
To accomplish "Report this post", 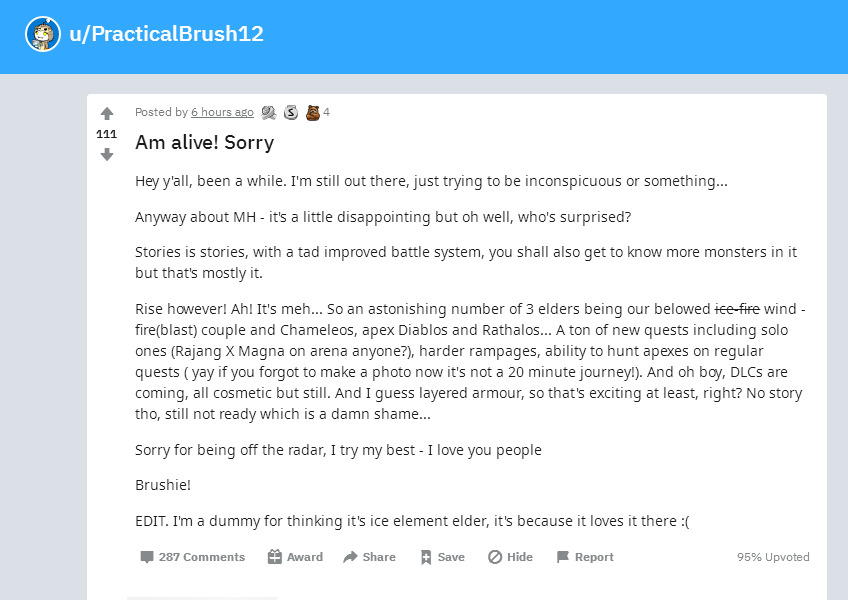I will (585, 557).
